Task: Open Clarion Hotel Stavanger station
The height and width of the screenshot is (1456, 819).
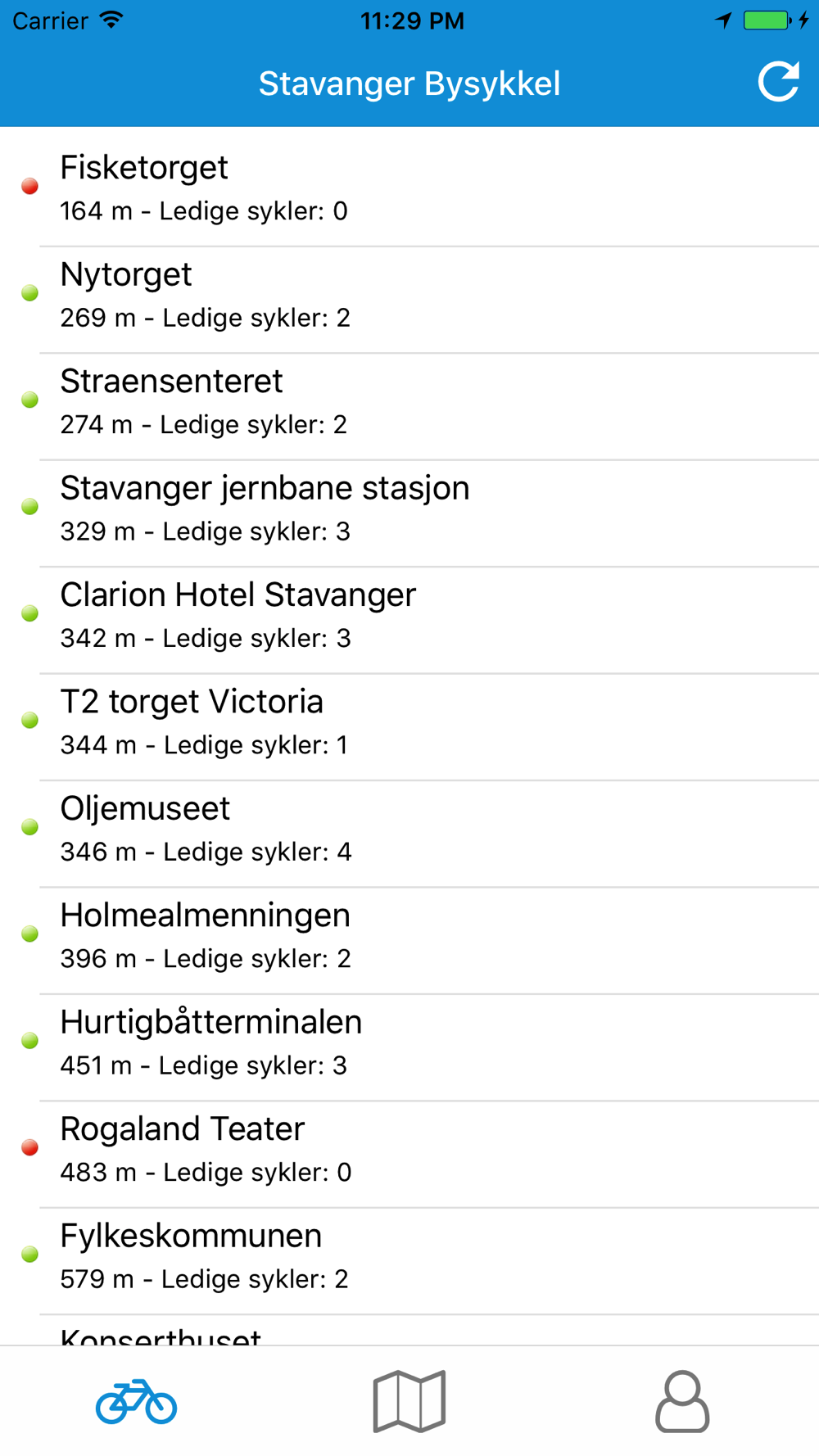Action: pos(409,615)
